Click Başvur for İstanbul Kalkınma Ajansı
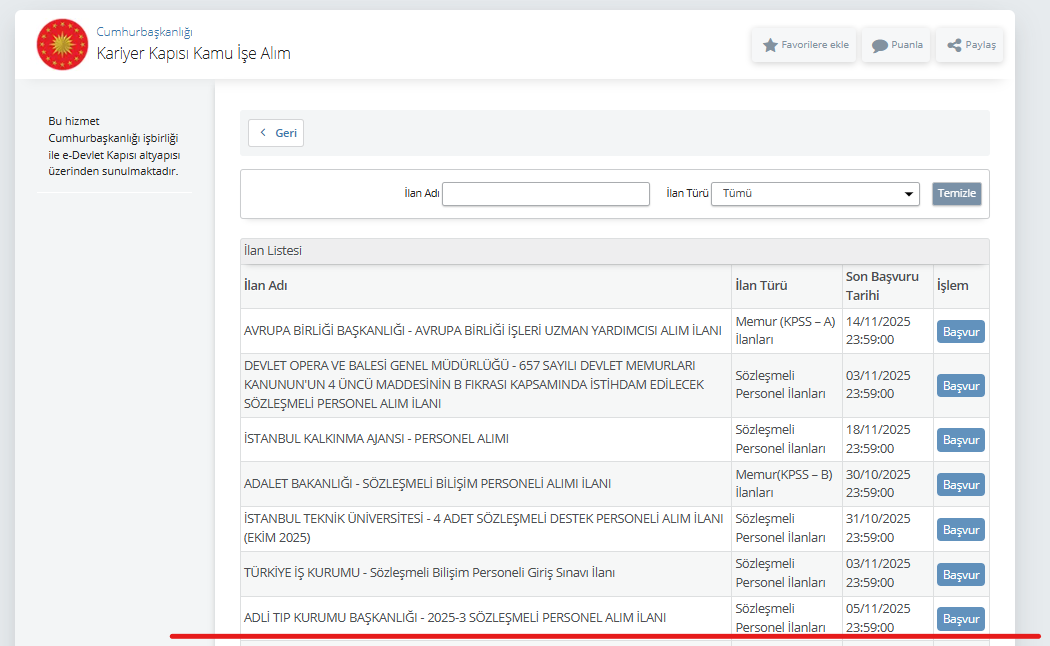 tap(960, 440)
